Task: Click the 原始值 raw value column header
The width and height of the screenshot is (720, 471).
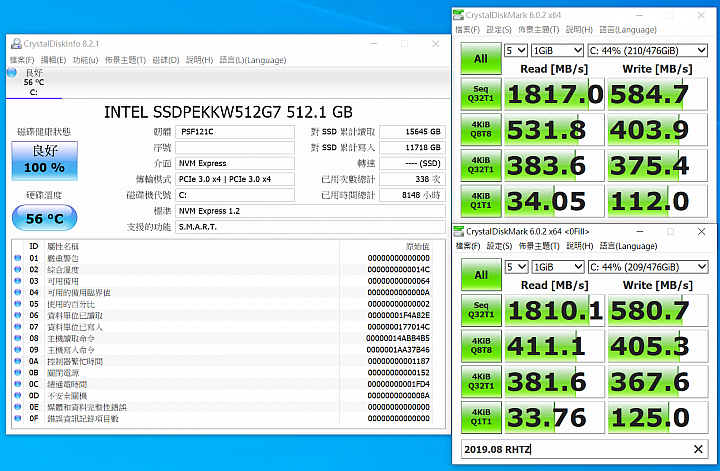Action: coord(417,247)
